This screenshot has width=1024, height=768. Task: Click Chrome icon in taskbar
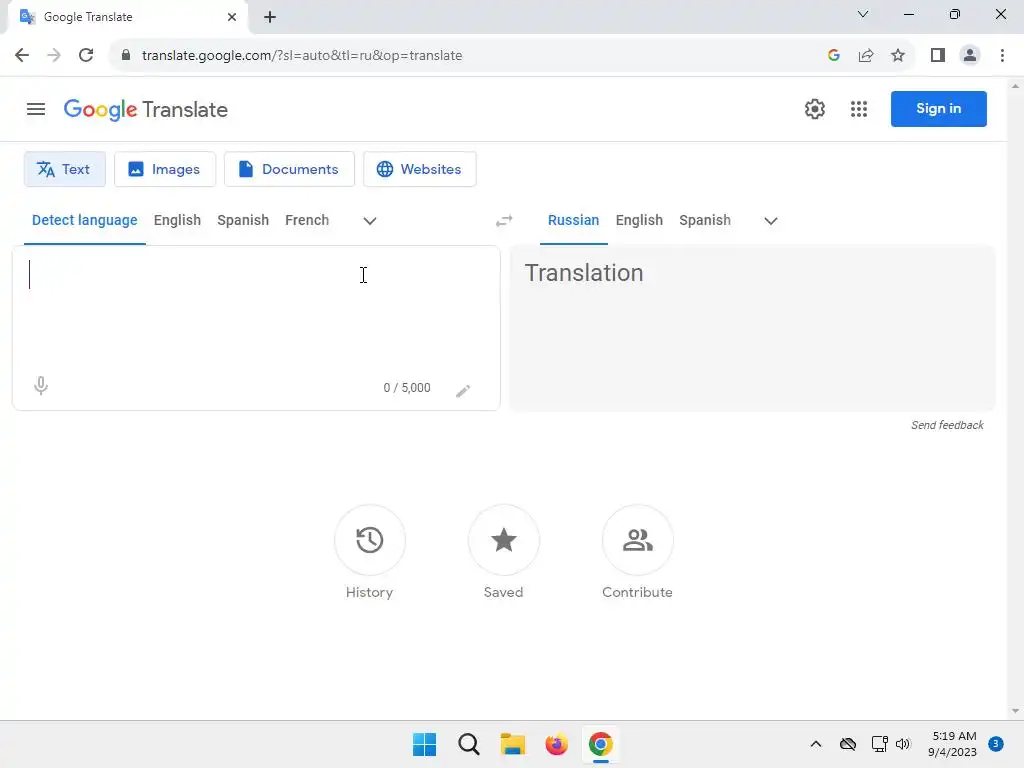coord(600,744)
